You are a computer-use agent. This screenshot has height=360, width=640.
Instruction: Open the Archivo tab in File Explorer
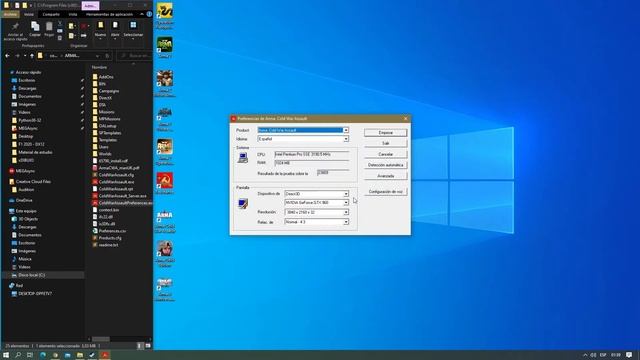pos(10,14)
